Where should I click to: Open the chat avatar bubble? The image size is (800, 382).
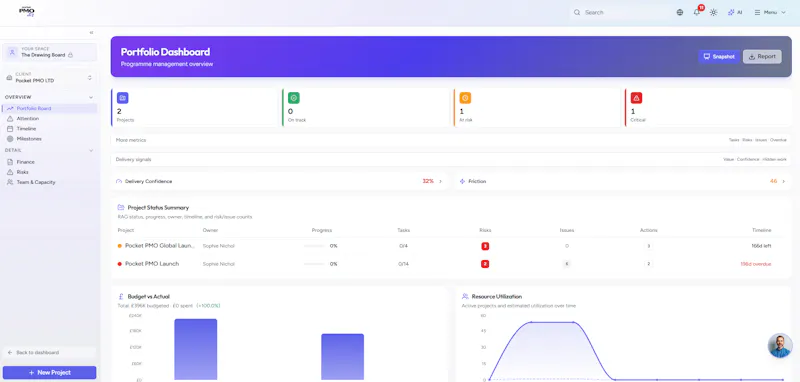[780, 346]
